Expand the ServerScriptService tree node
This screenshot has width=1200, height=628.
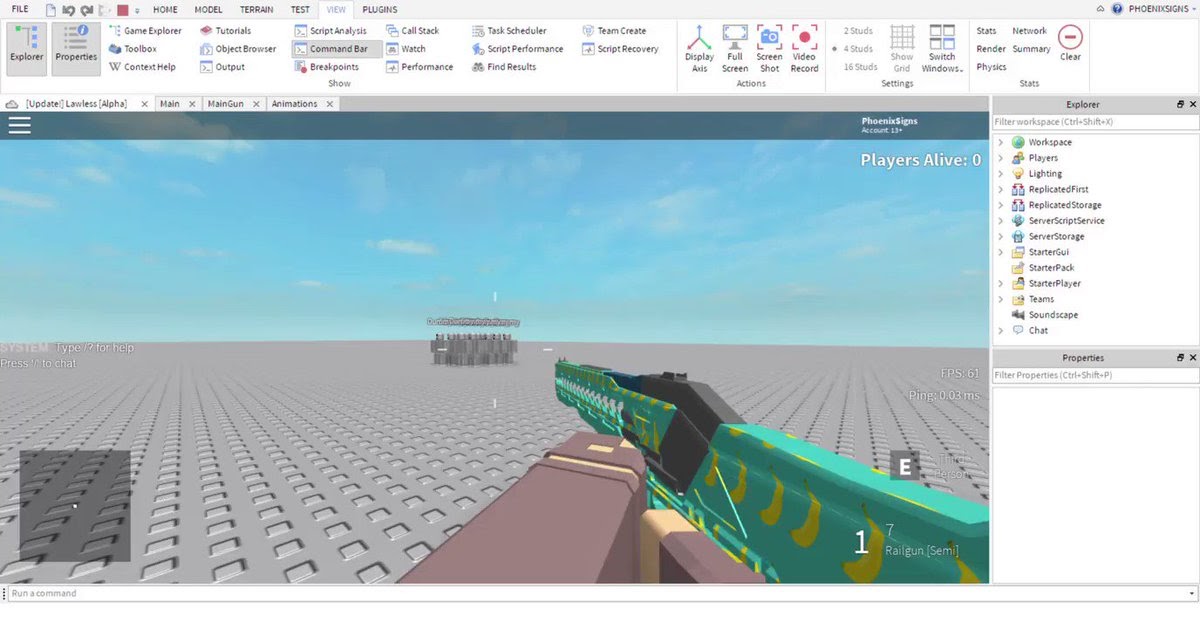click(x=1001, y=221)
